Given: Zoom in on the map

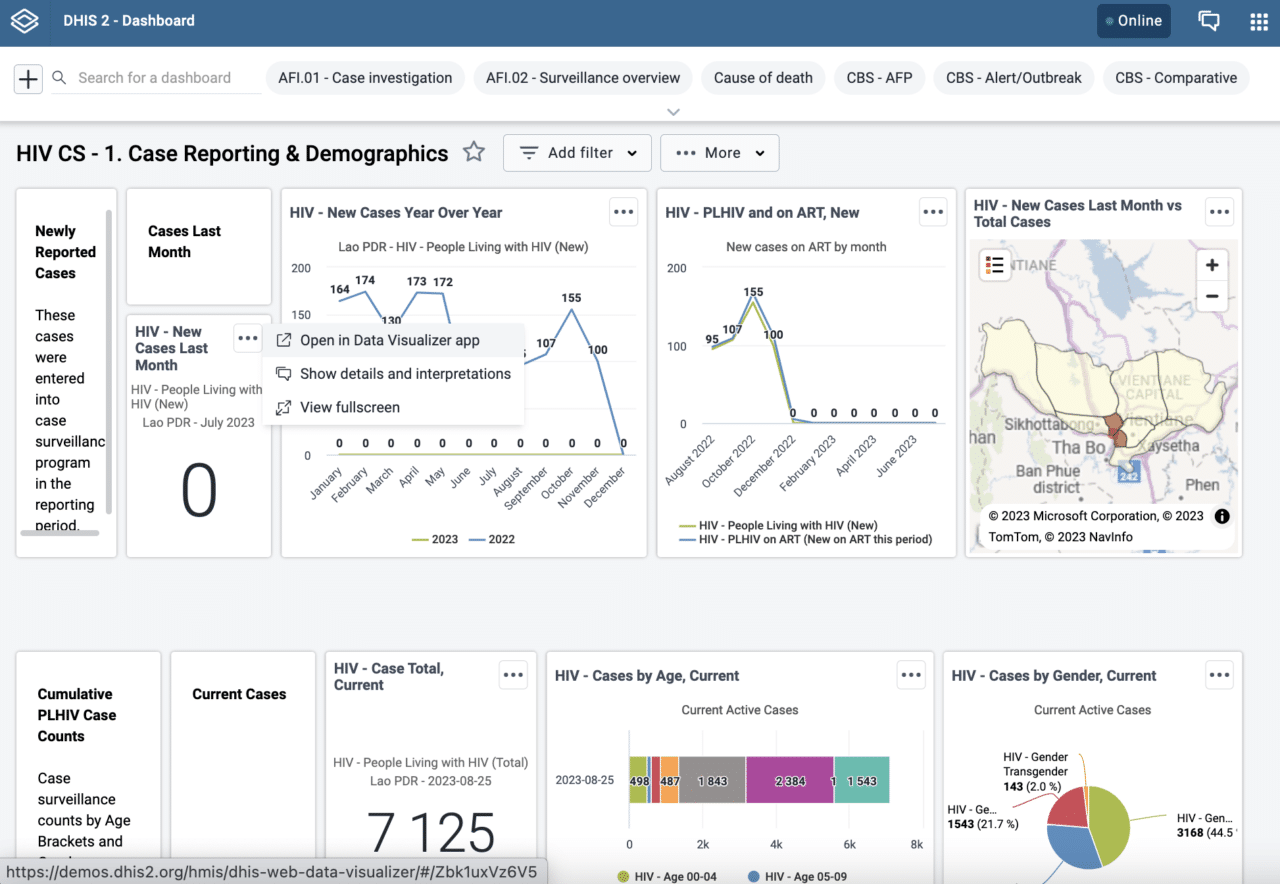Looking at the screenshot, I should click(x=1212, y=265).
